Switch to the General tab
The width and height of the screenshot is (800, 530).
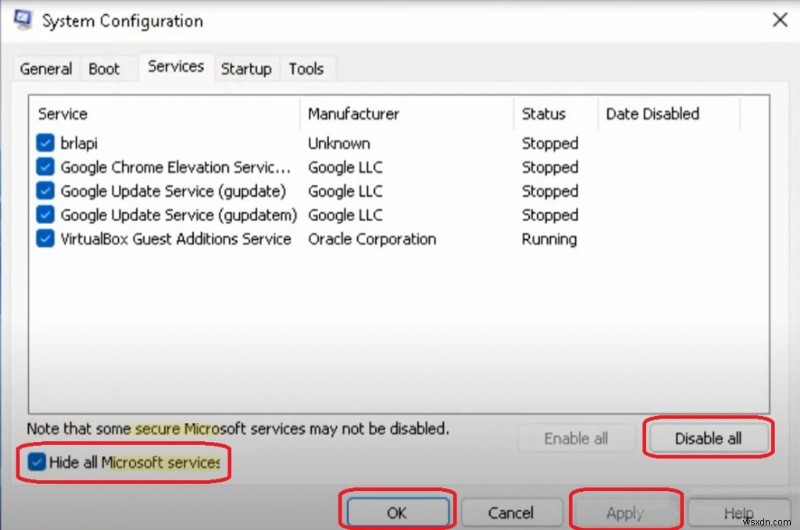coord(46,69)
